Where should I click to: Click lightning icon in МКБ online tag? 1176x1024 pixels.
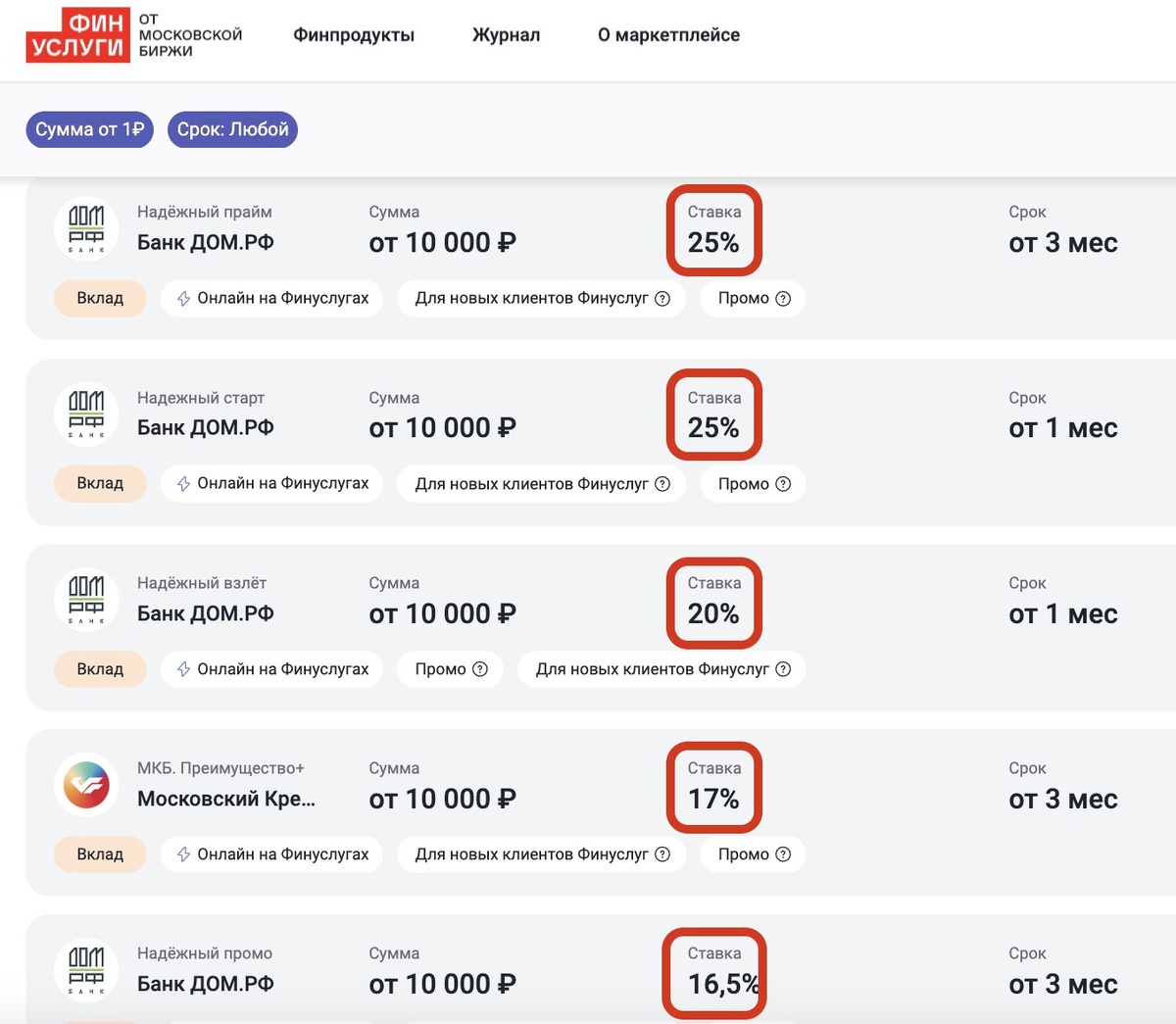tap(183, 854)
